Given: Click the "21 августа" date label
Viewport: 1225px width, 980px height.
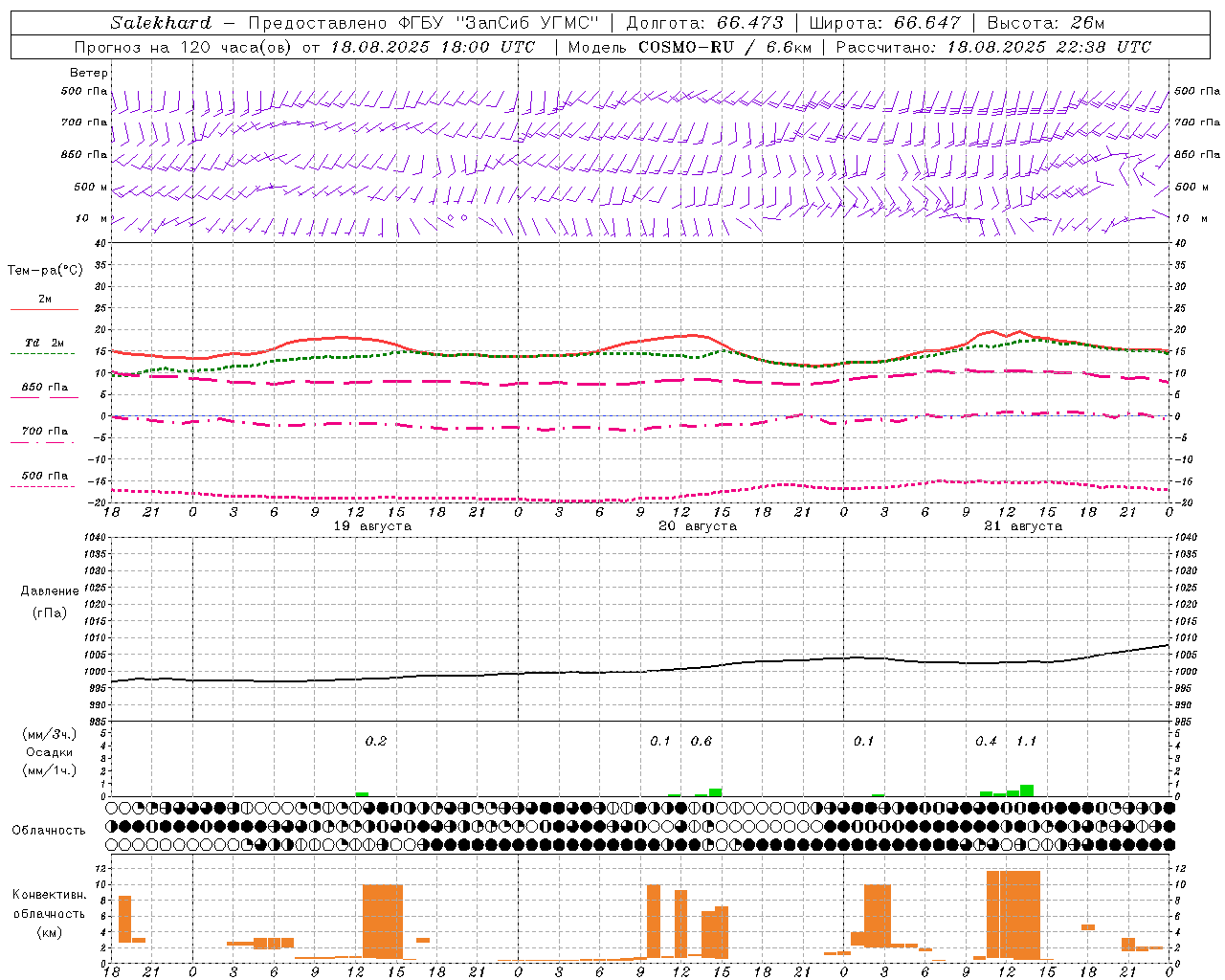Looking at the screenshot, I should pos(1023,525).
